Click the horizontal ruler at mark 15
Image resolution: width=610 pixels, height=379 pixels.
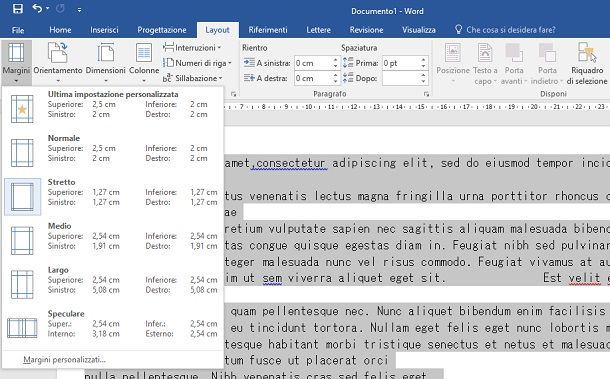421,107
